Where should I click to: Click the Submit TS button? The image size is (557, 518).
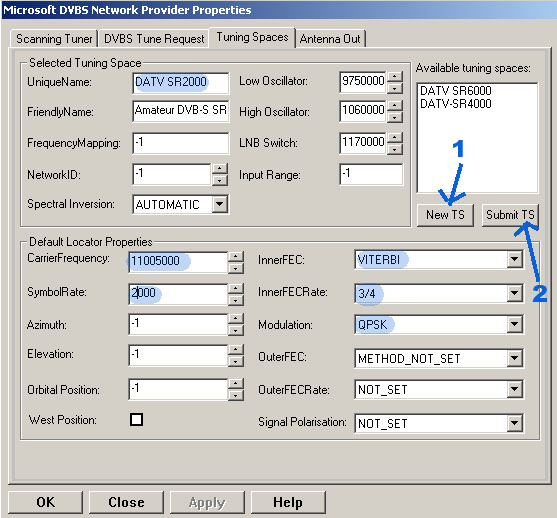coord(510,215)
